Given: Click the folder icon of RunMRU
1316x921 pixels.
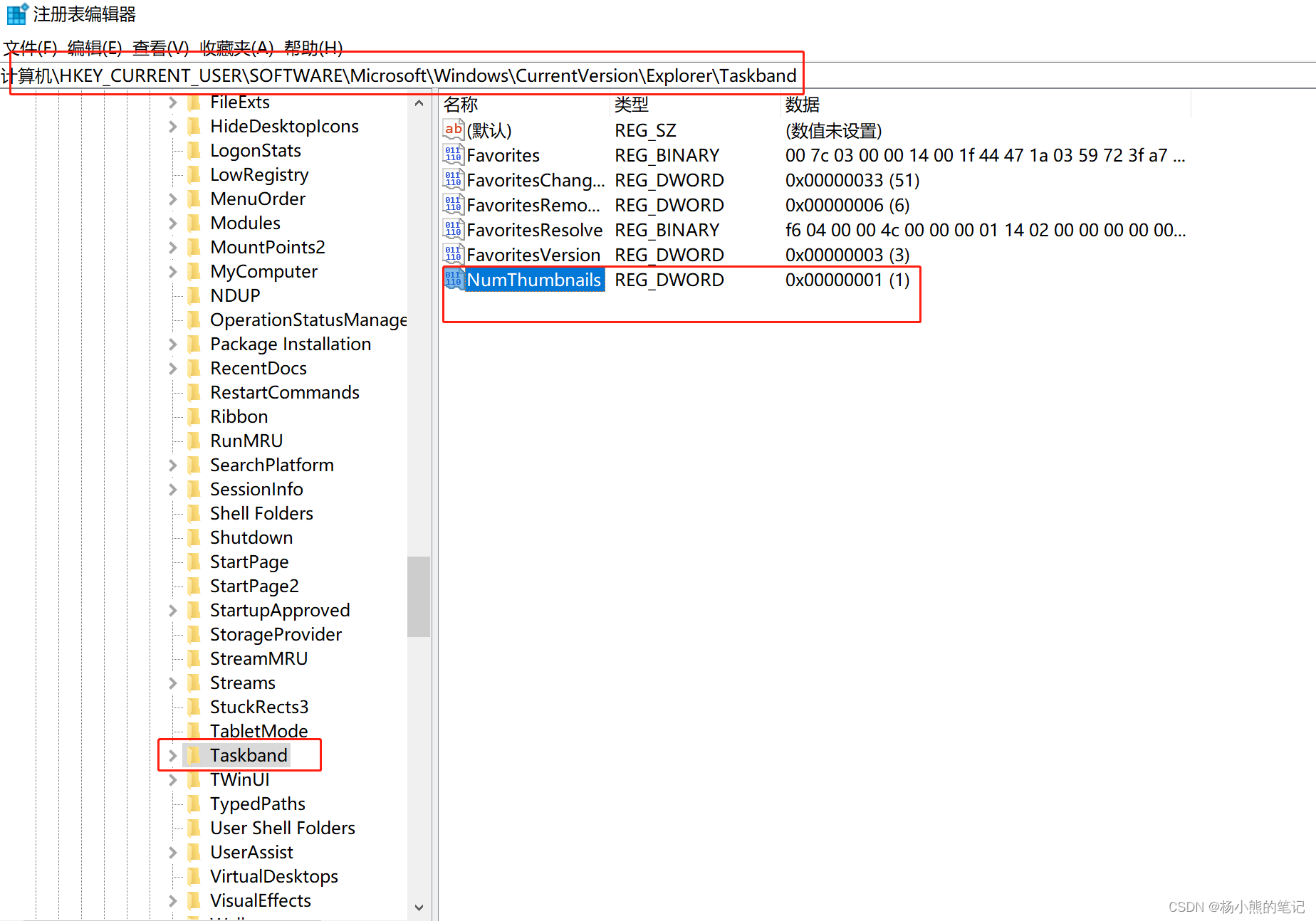Looking at the screenshot, I should 194,441.
